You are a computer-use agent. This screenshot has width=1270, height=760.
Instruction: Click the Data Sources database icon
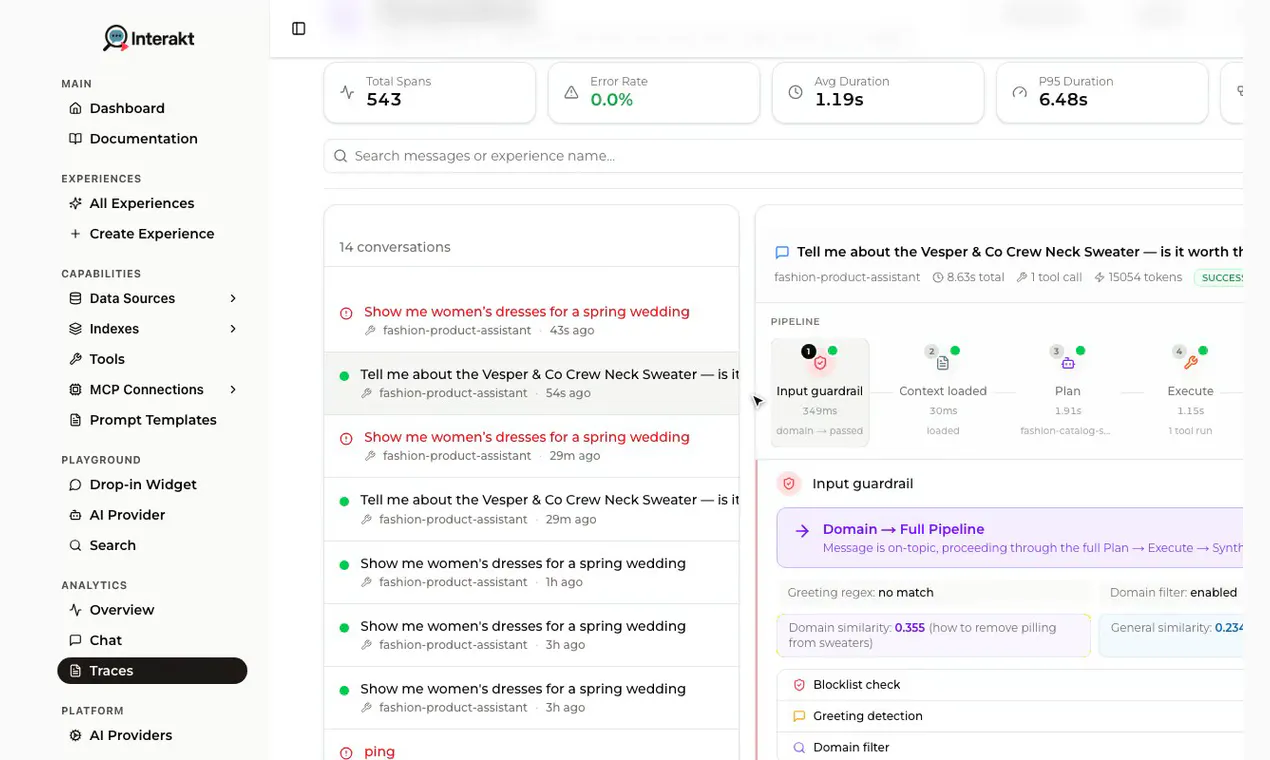pos(75,298)
